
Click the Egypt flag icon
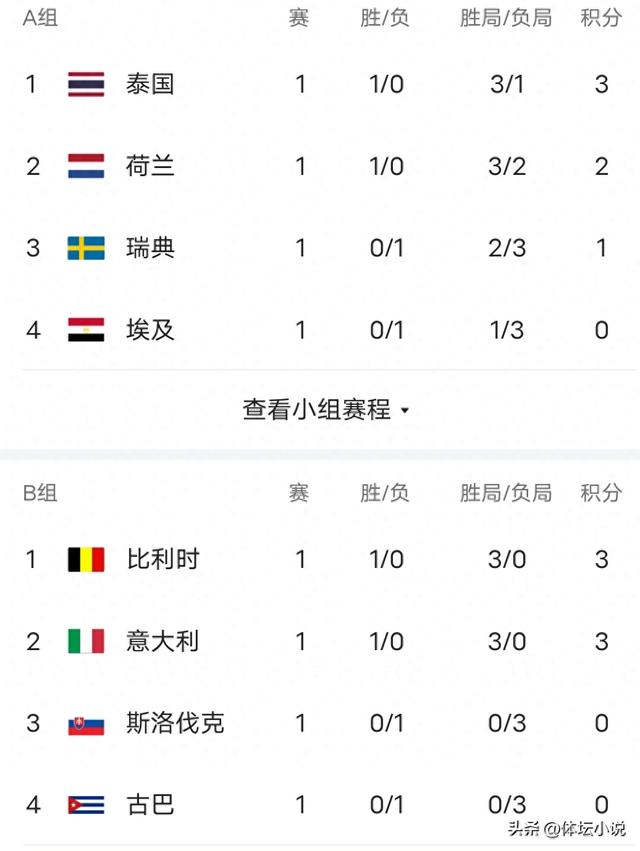(86, 329)
